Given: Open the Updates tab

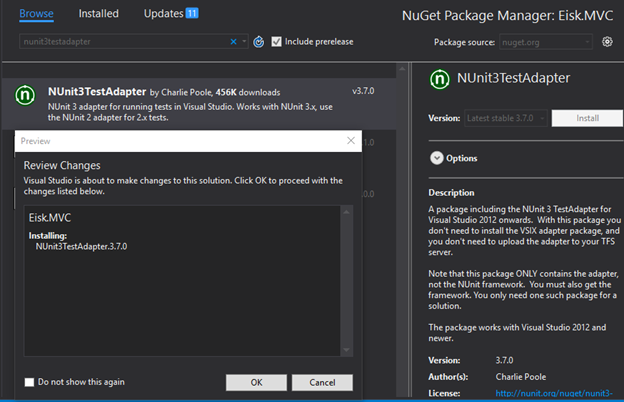Looking at the screenshot, I should coord(164,14).
